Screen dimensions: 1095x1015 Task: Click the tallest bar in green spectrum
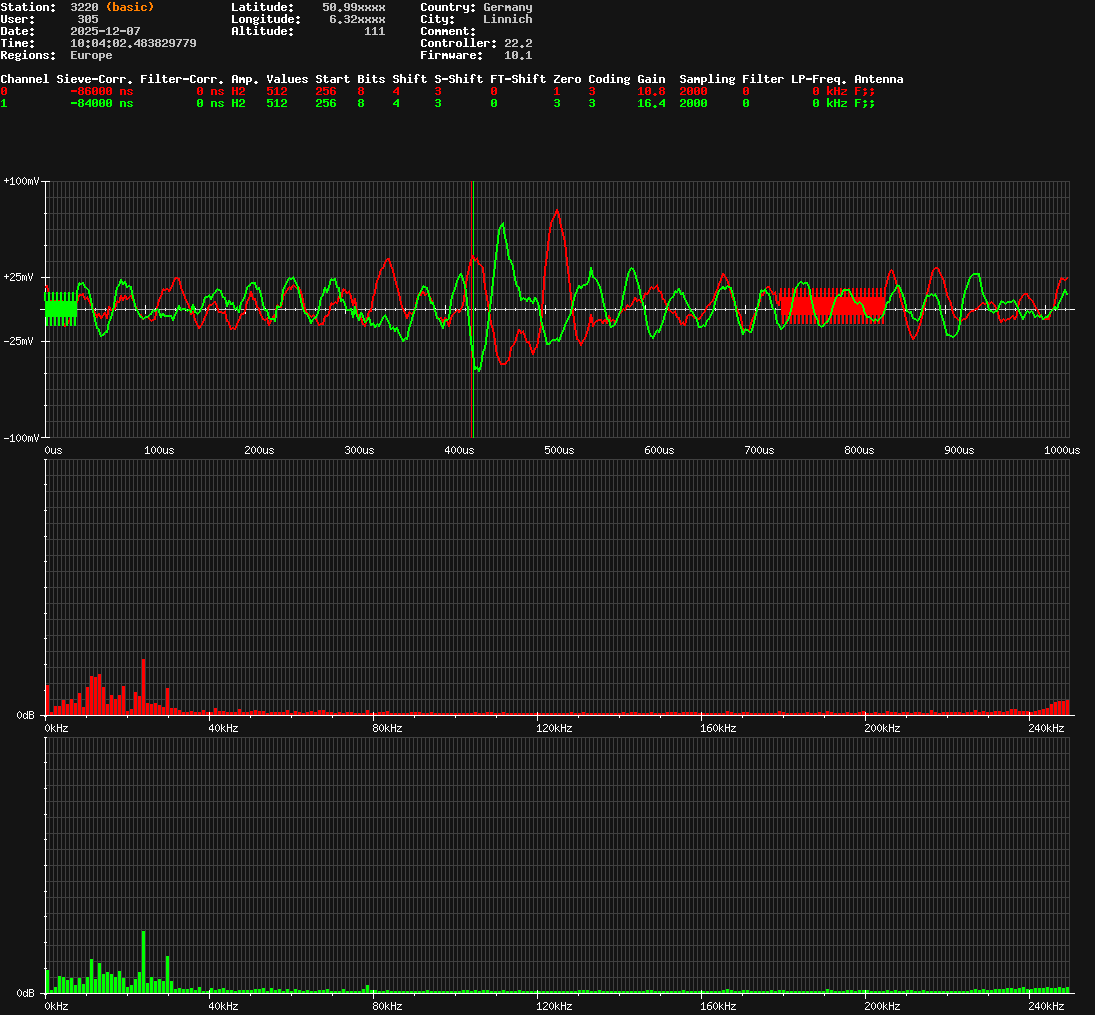(143, 960)
